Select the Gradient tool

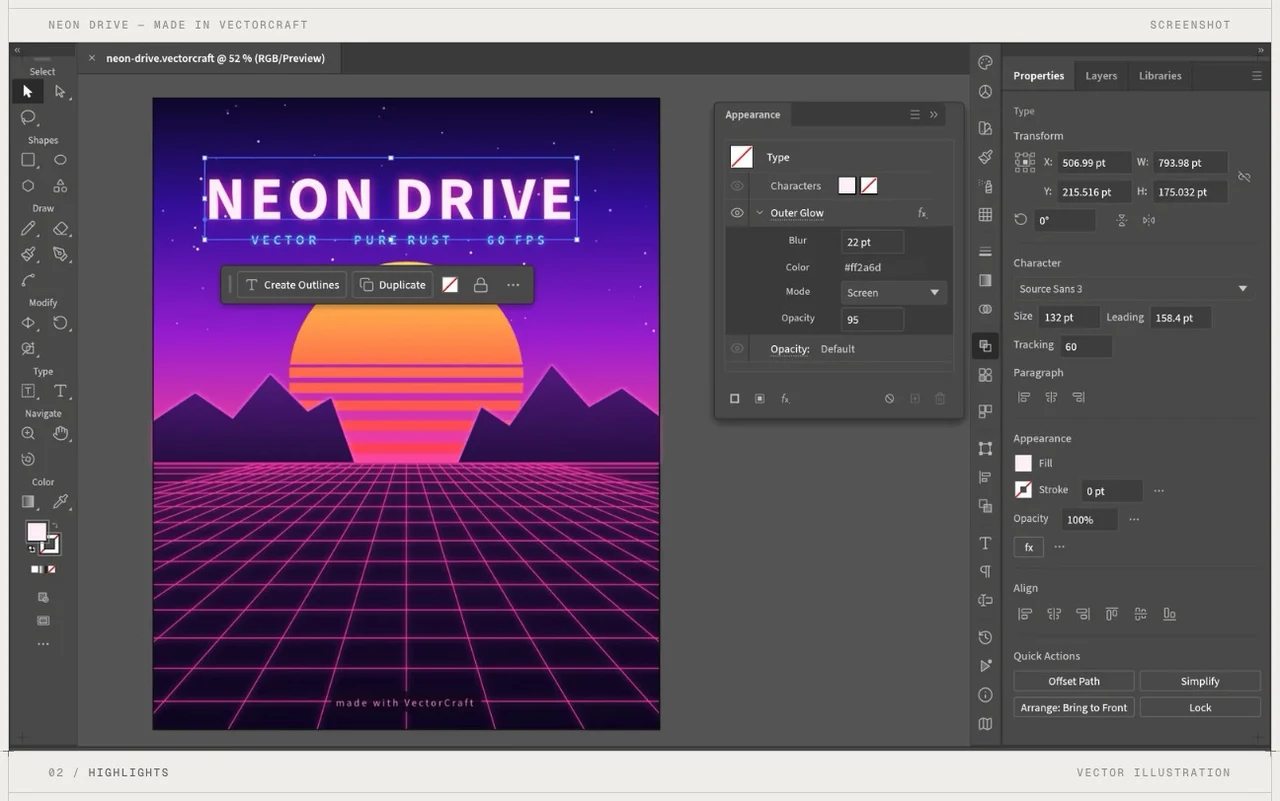[x=28, y=502]
